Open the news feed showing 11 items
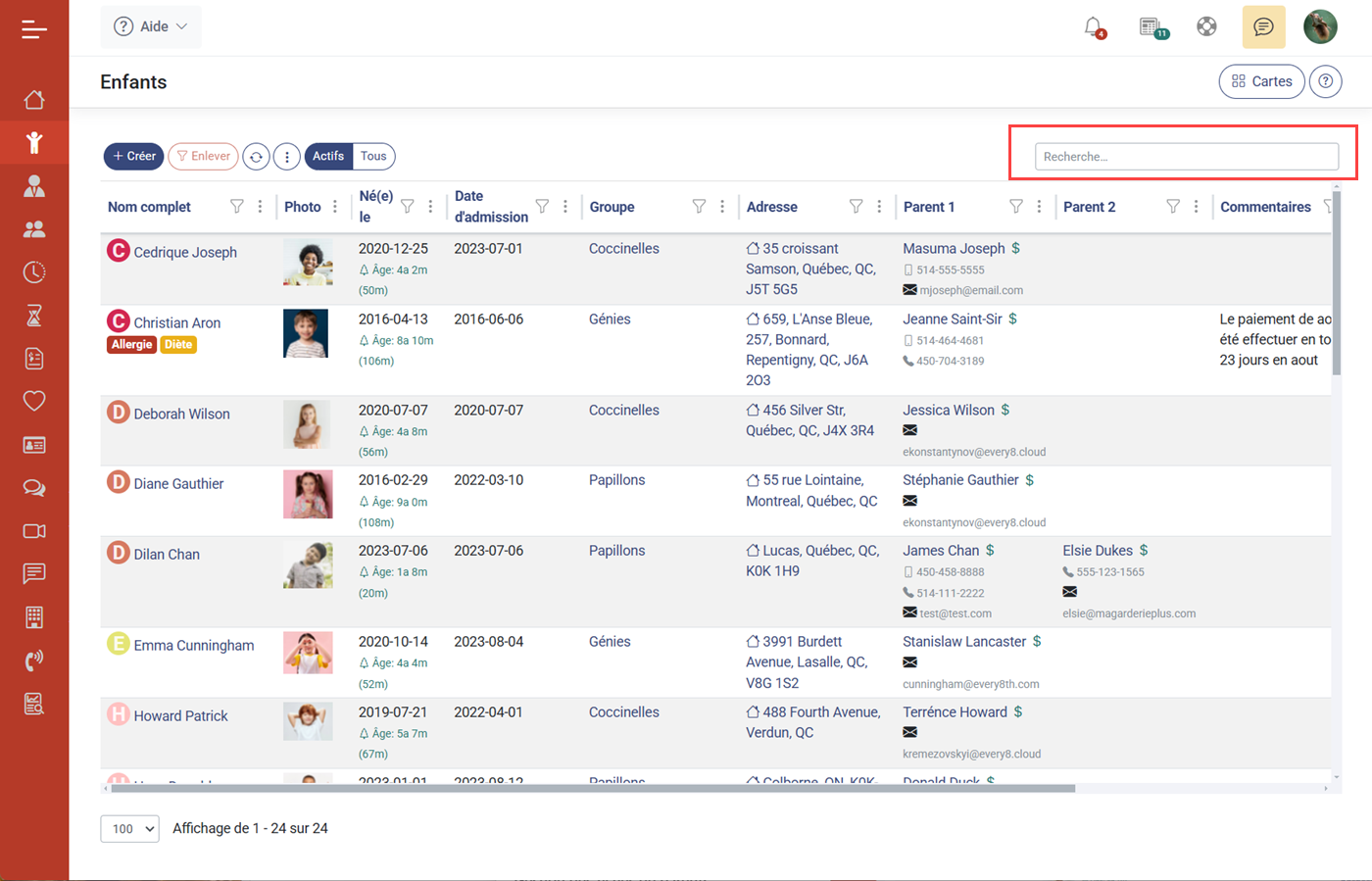 pos(1151,27)
